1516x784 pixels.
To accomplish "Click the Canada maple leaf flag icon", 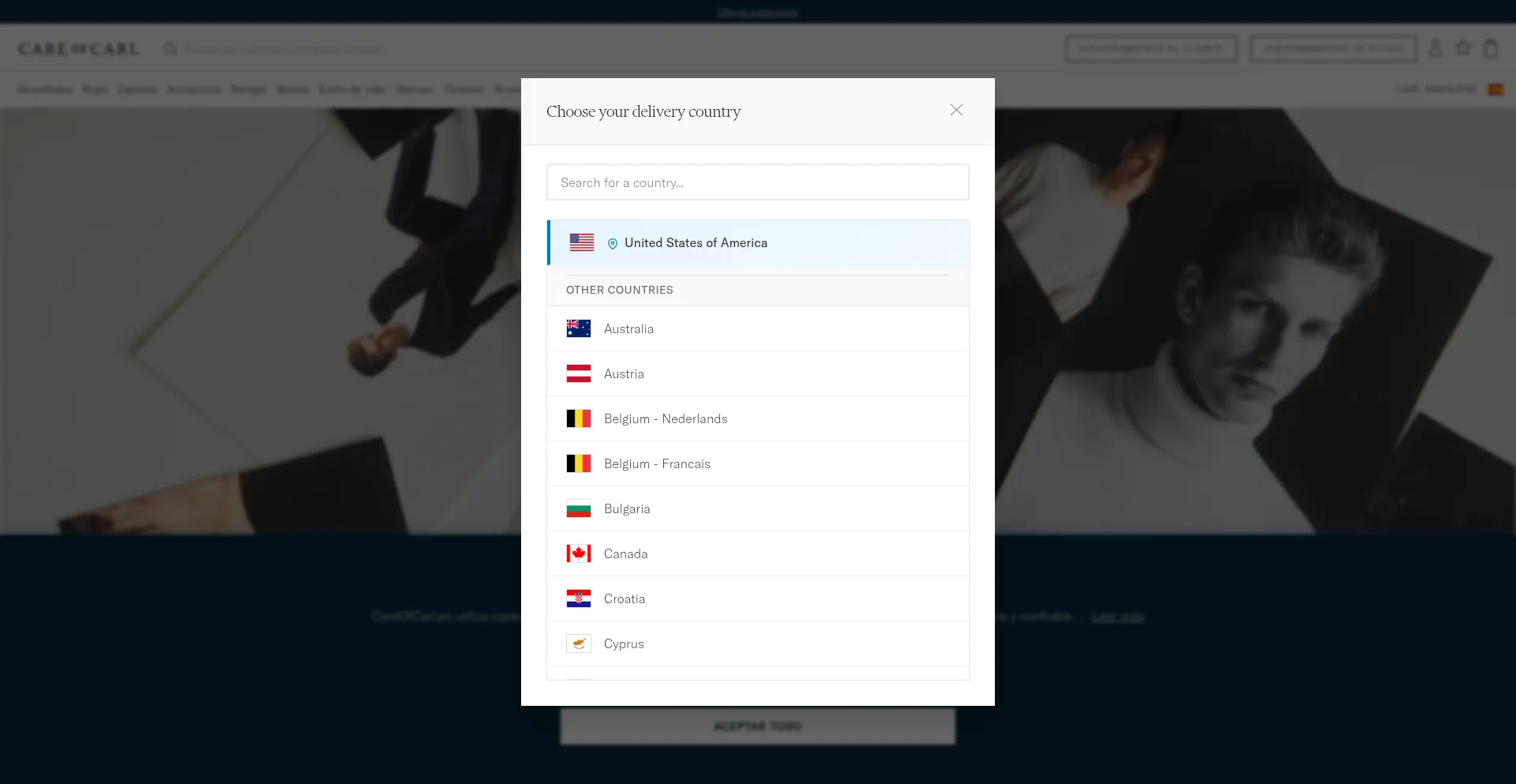I will 579,553.
